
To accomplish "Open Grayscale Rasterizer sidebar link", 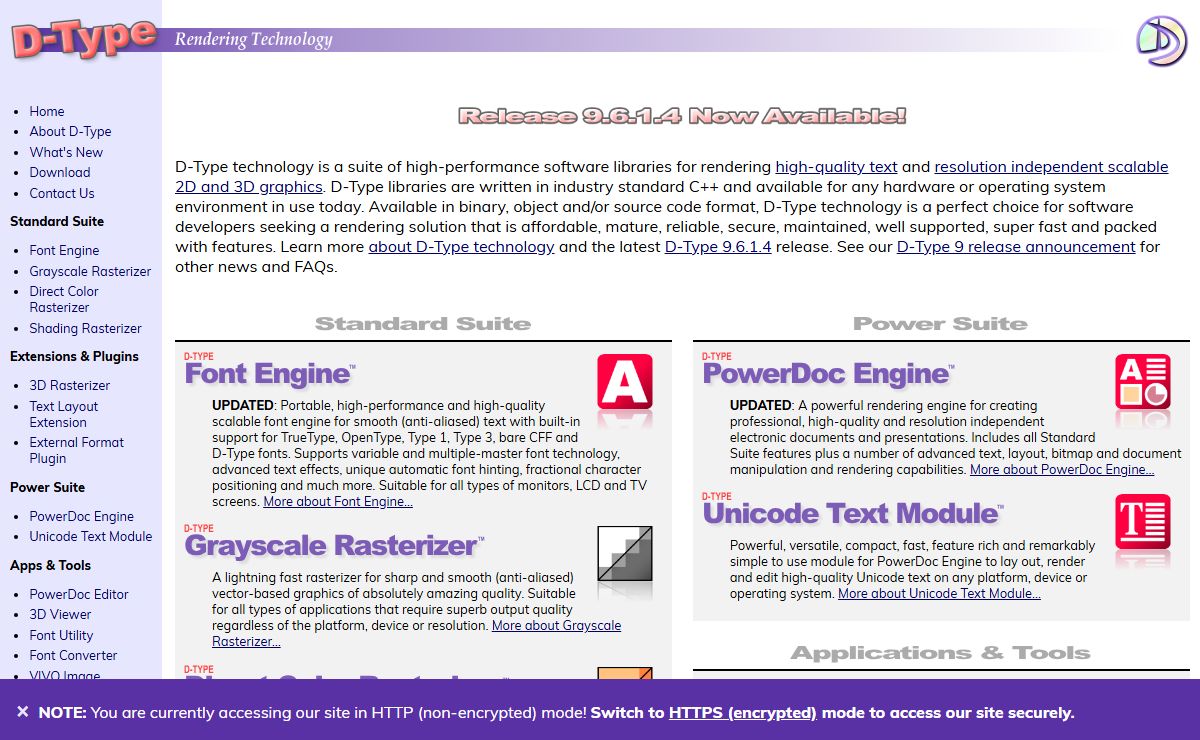I will click(90, 271).
